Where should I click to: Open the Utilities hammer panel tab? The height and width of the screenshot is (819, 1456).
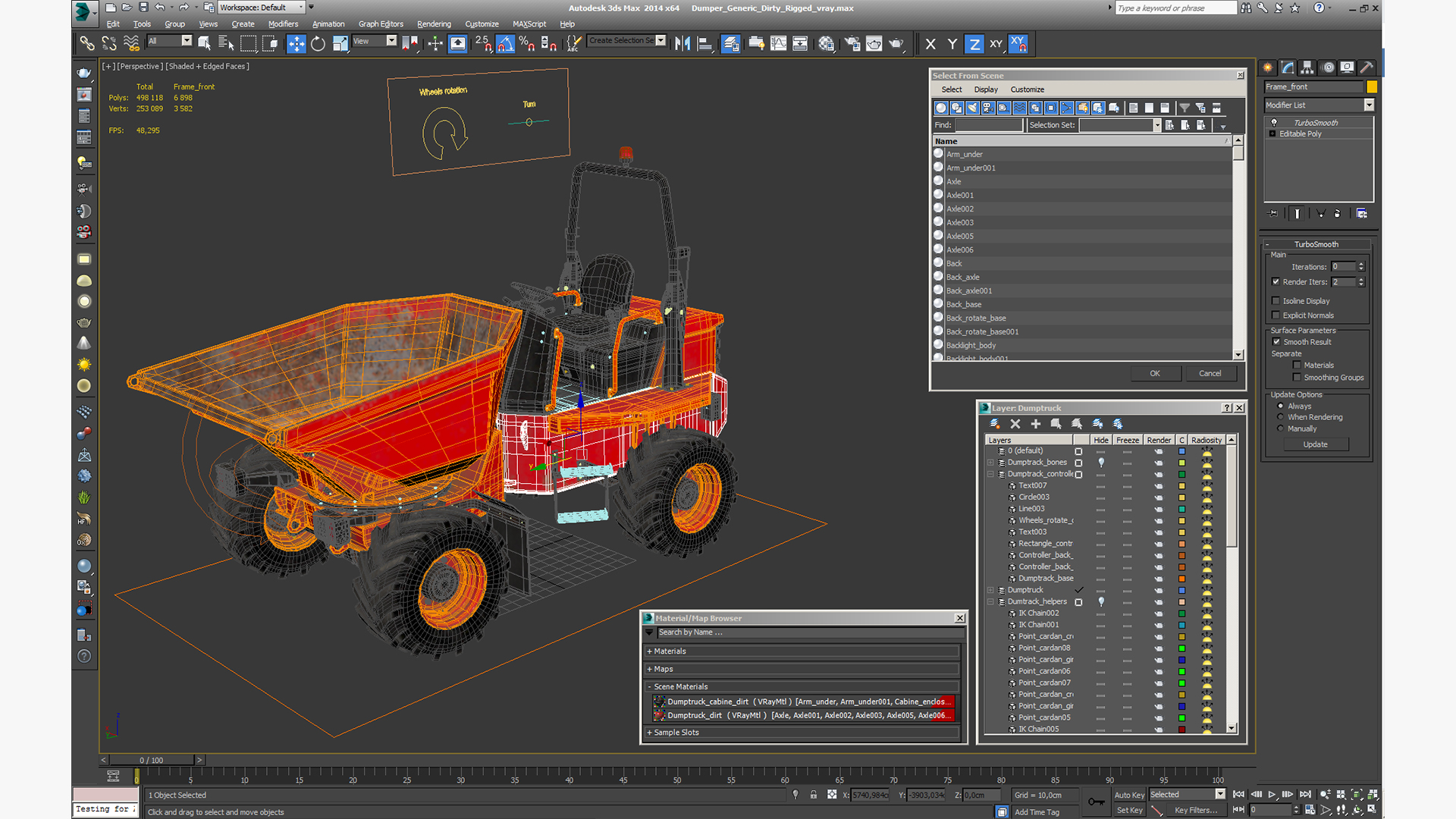1367,67
